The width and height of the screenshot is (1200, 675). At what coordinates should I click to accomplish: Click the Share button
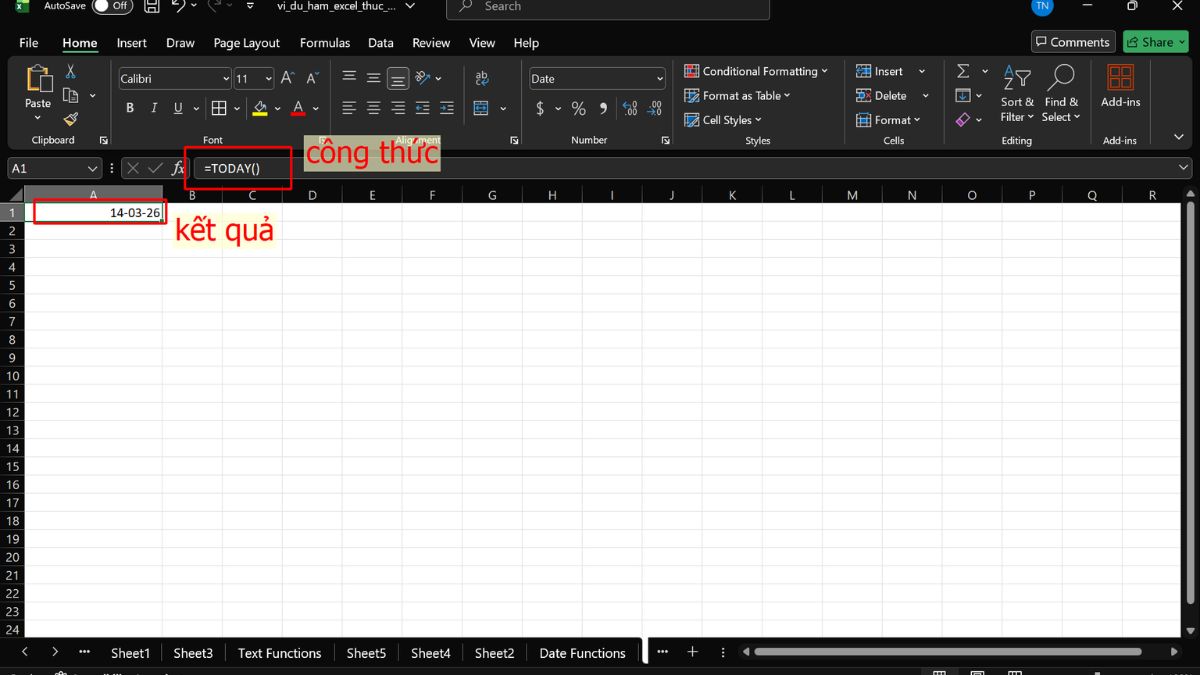[1155, 42]
